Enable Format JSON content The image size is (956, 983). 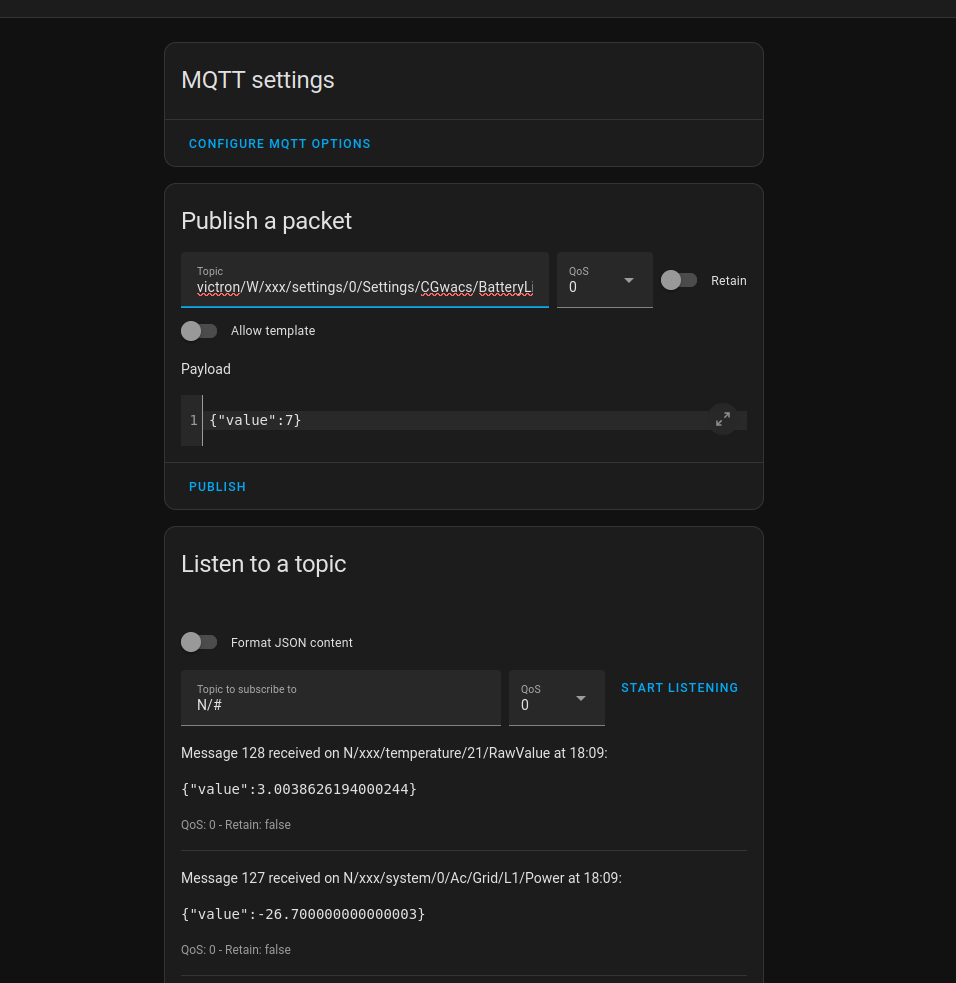click(199, 642)
